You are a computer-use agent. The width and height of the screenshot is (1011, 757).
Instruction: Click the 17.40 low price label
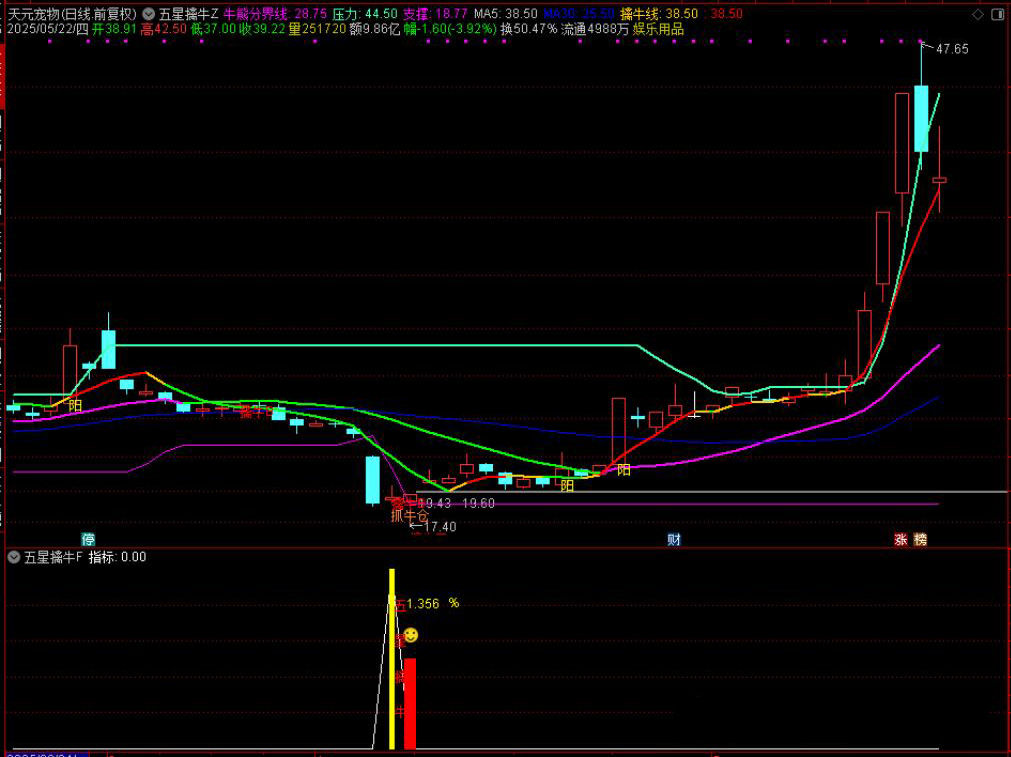439,527
